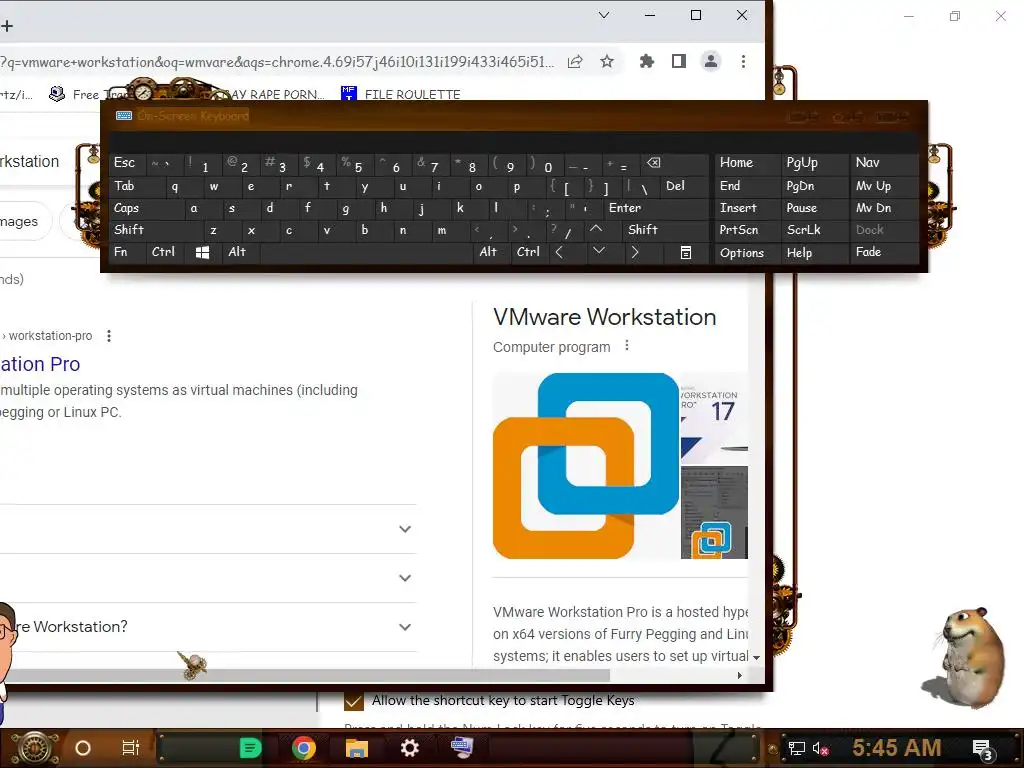Image resolution: width=1024 pixels, height=768 pixels.
Task: Expand the second People also ask question
Action: click(x=405, y=578)
